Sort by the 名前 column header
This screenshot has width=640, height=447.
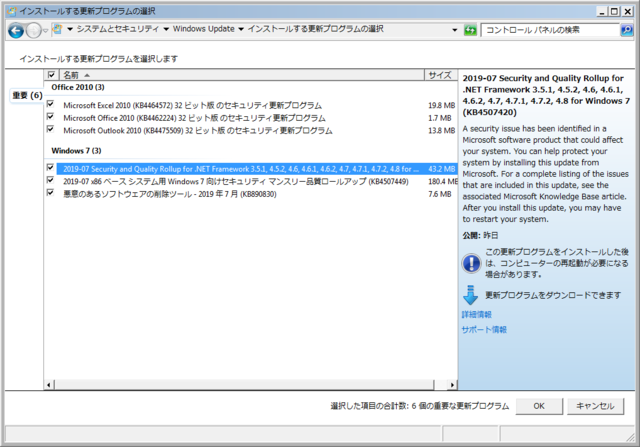tap(241, 75)
